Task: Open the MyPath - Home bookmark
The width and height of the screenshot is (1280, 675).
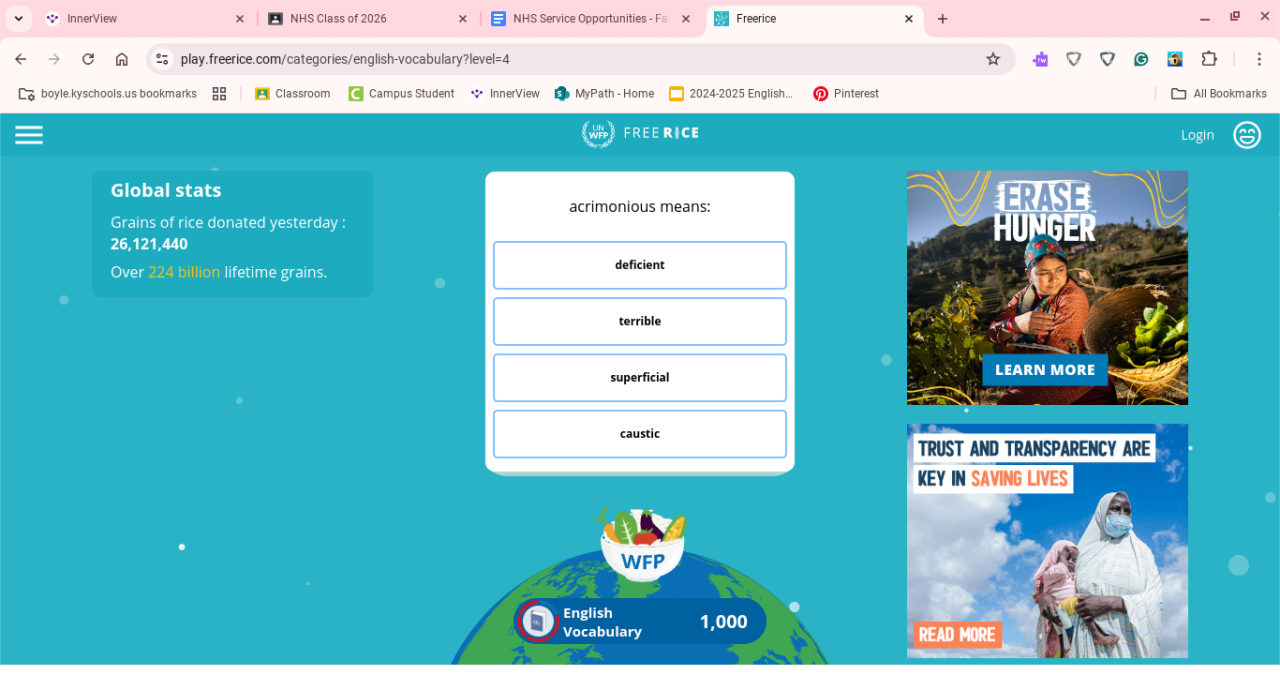Action: (604, 93)
